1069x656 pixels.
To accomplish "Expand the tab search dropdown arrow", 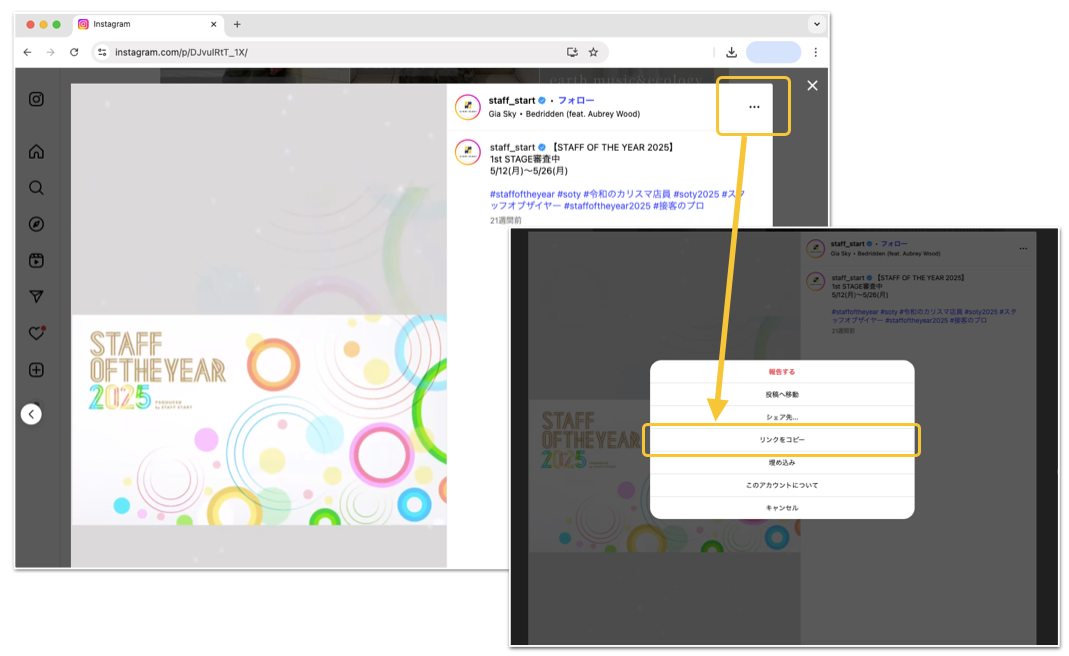I will pos(817,24).
